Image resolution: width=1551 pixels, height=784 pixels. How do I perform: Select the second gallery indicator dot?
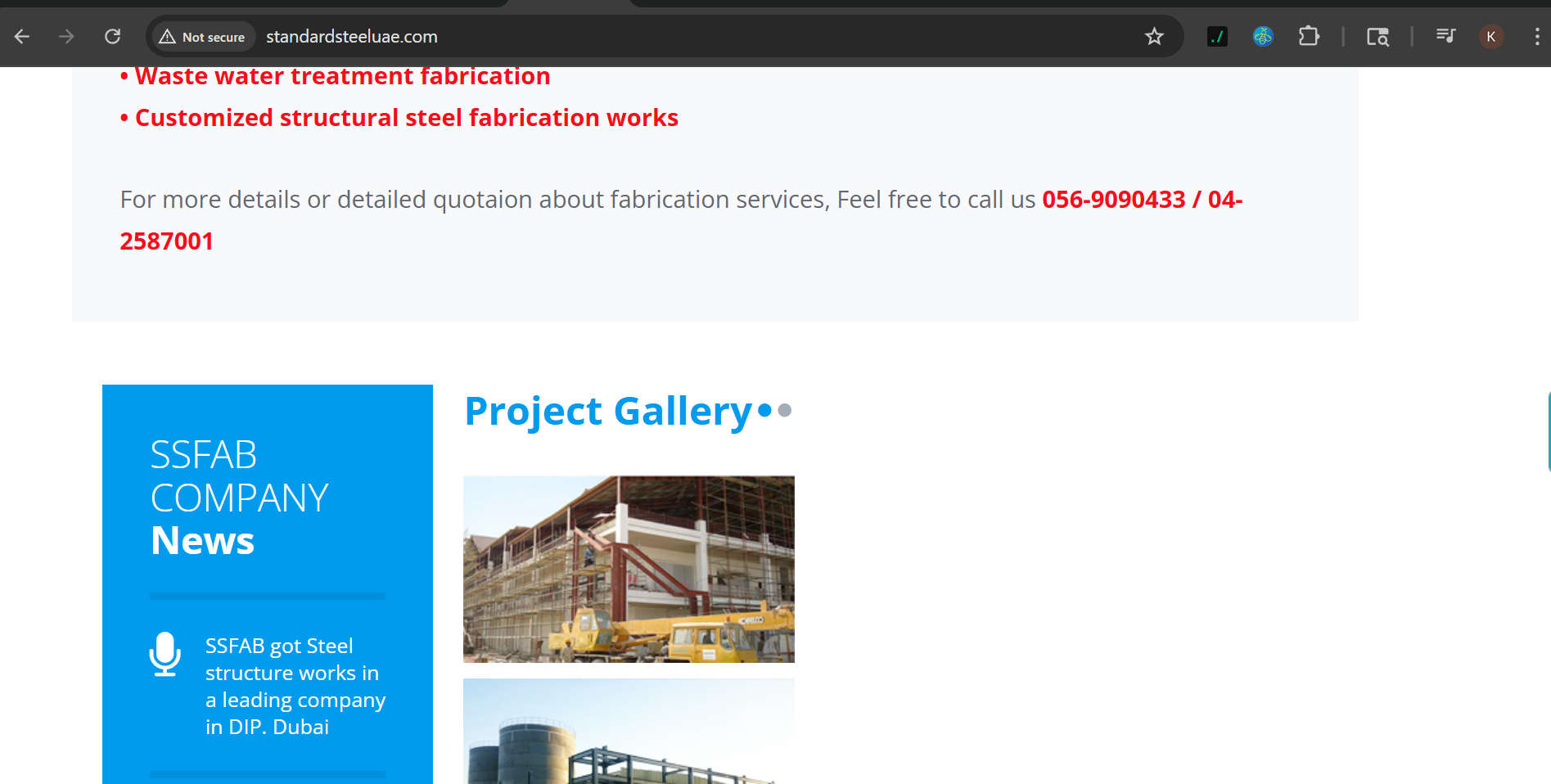783,410
